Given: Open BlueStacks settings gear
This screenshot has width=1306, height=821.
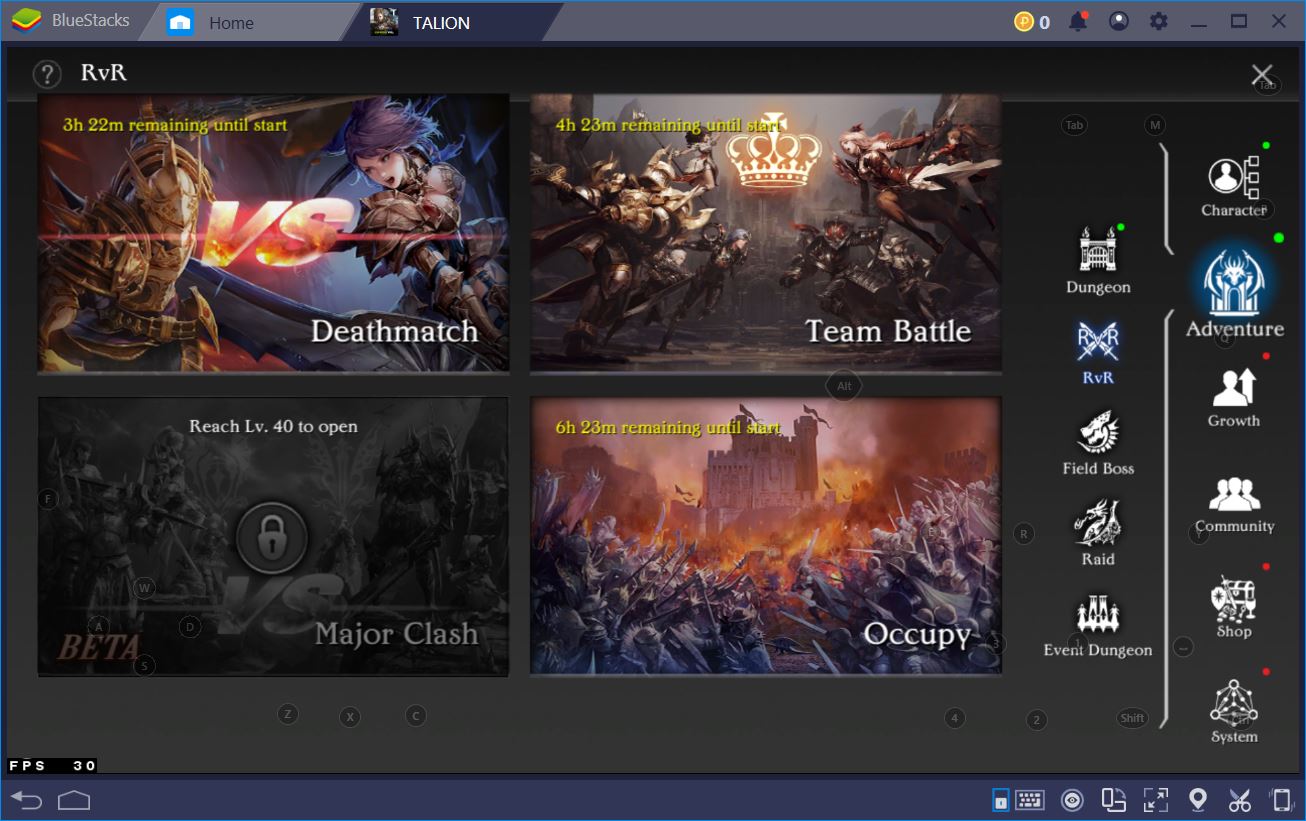Looking at the screenshot, I should [x=1159, y=21].
